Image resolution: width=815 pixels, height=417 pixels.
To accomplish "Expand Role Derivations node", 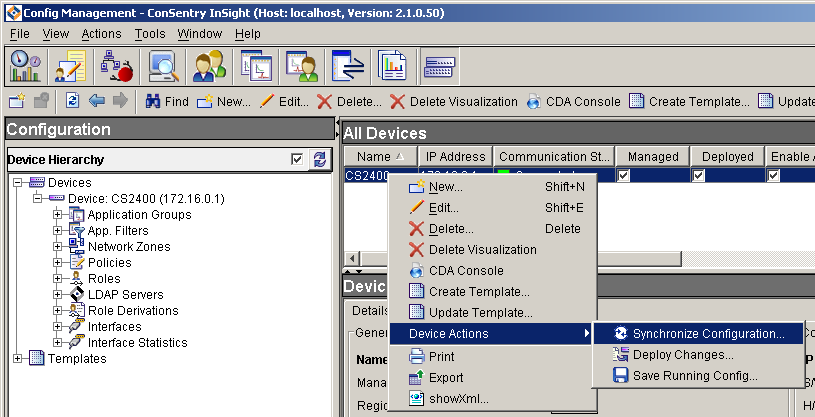I will (57, 311).
